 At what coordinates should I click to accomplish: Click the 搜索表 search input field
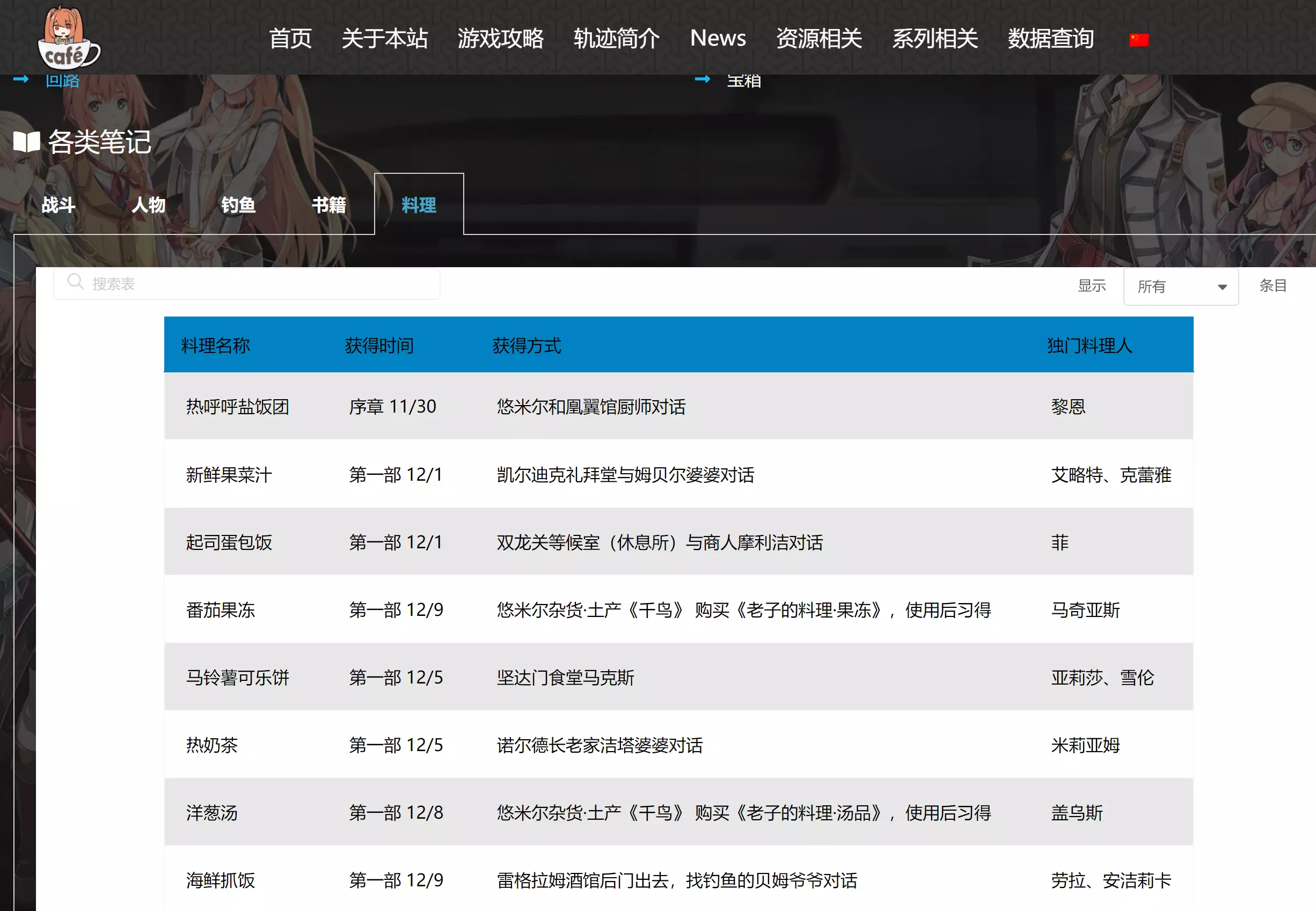click(x=257, y=284)
